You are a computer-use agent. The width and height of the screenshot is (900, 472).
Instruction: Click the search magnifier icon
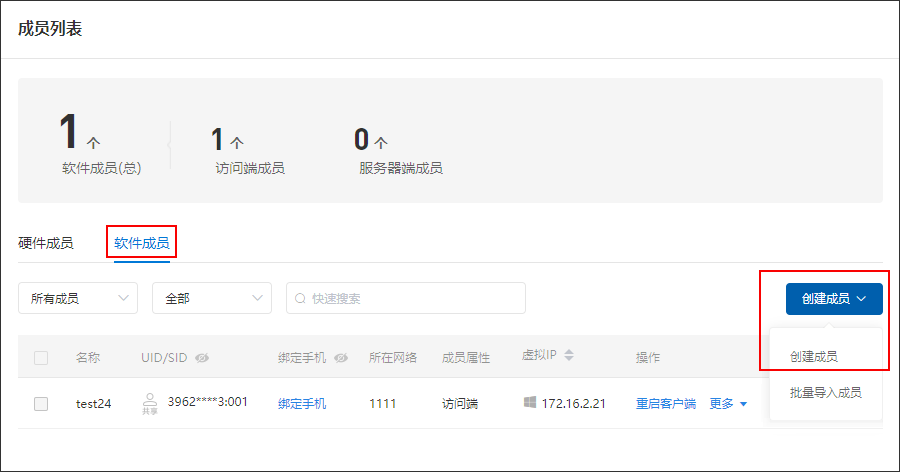click(300, 299)
